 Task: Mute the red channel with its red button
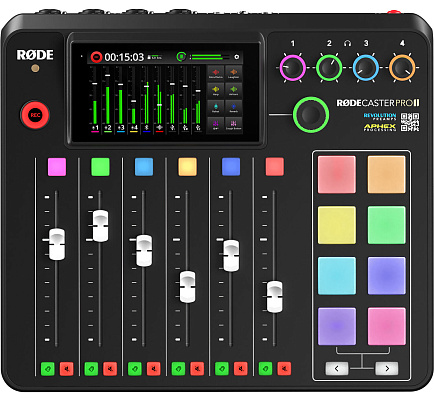pos(284,369)
